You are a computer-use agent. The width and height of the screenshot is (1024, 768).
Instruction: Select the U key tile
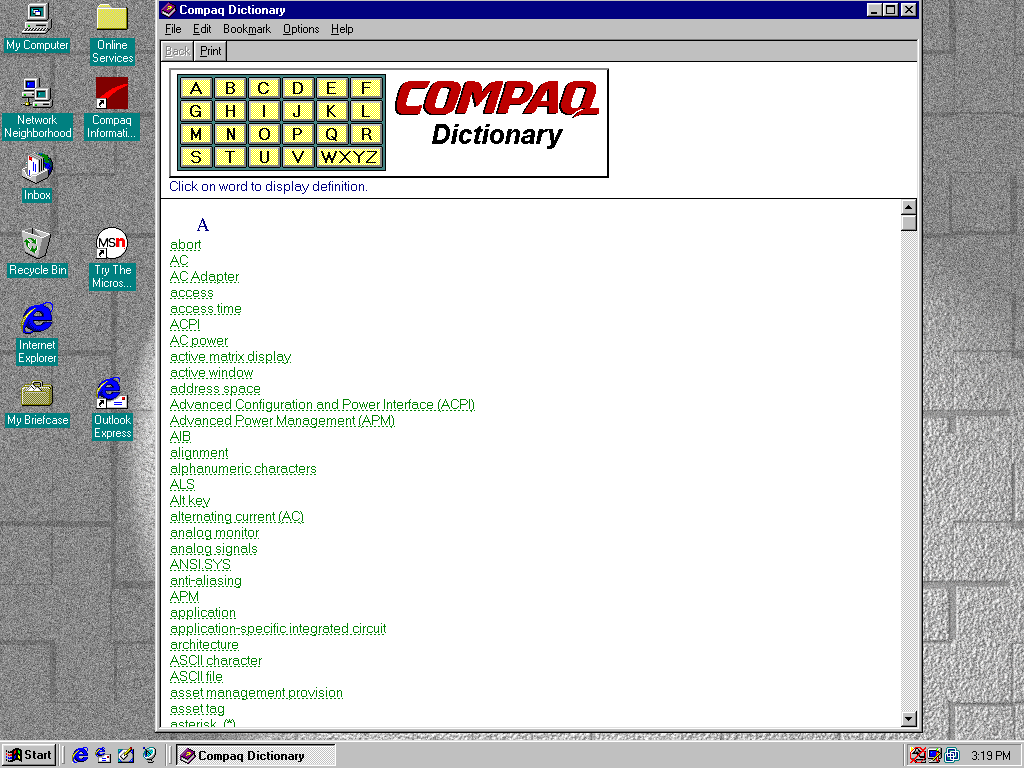coord(264,157)
